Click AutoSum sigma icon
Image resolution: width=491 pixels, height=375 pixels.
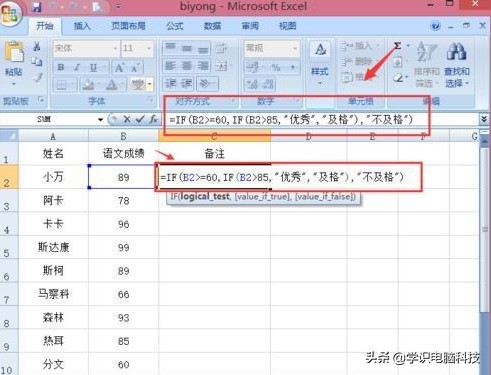tap(398, 46)
